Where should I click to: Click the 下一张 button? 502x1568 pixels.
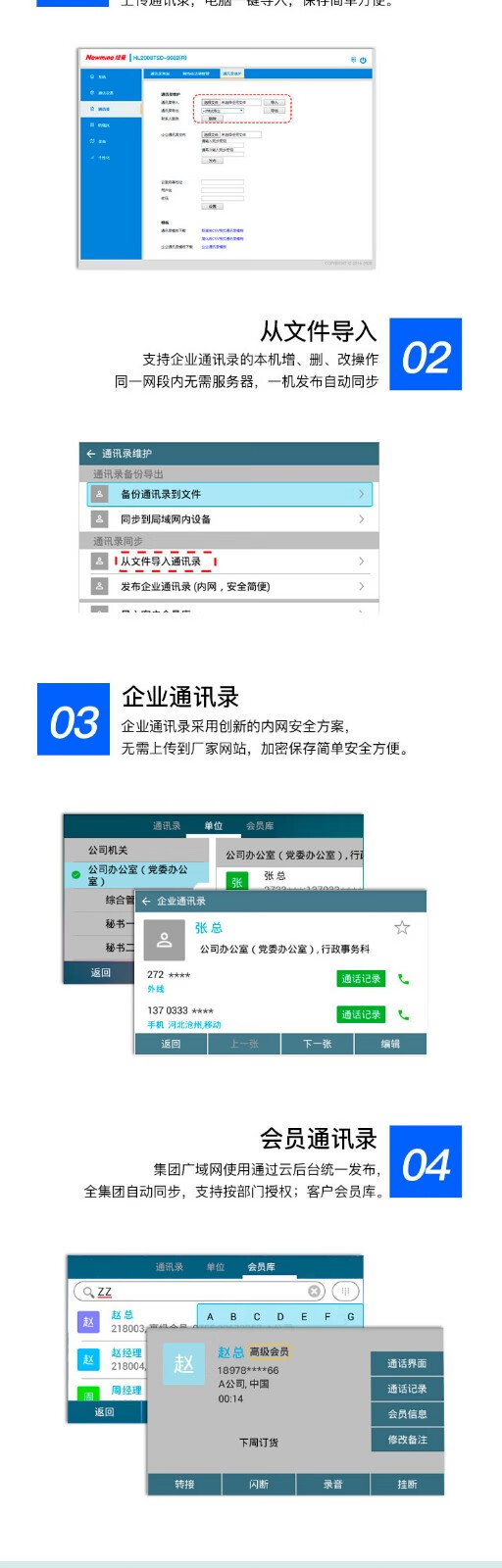click(317, 1044)
